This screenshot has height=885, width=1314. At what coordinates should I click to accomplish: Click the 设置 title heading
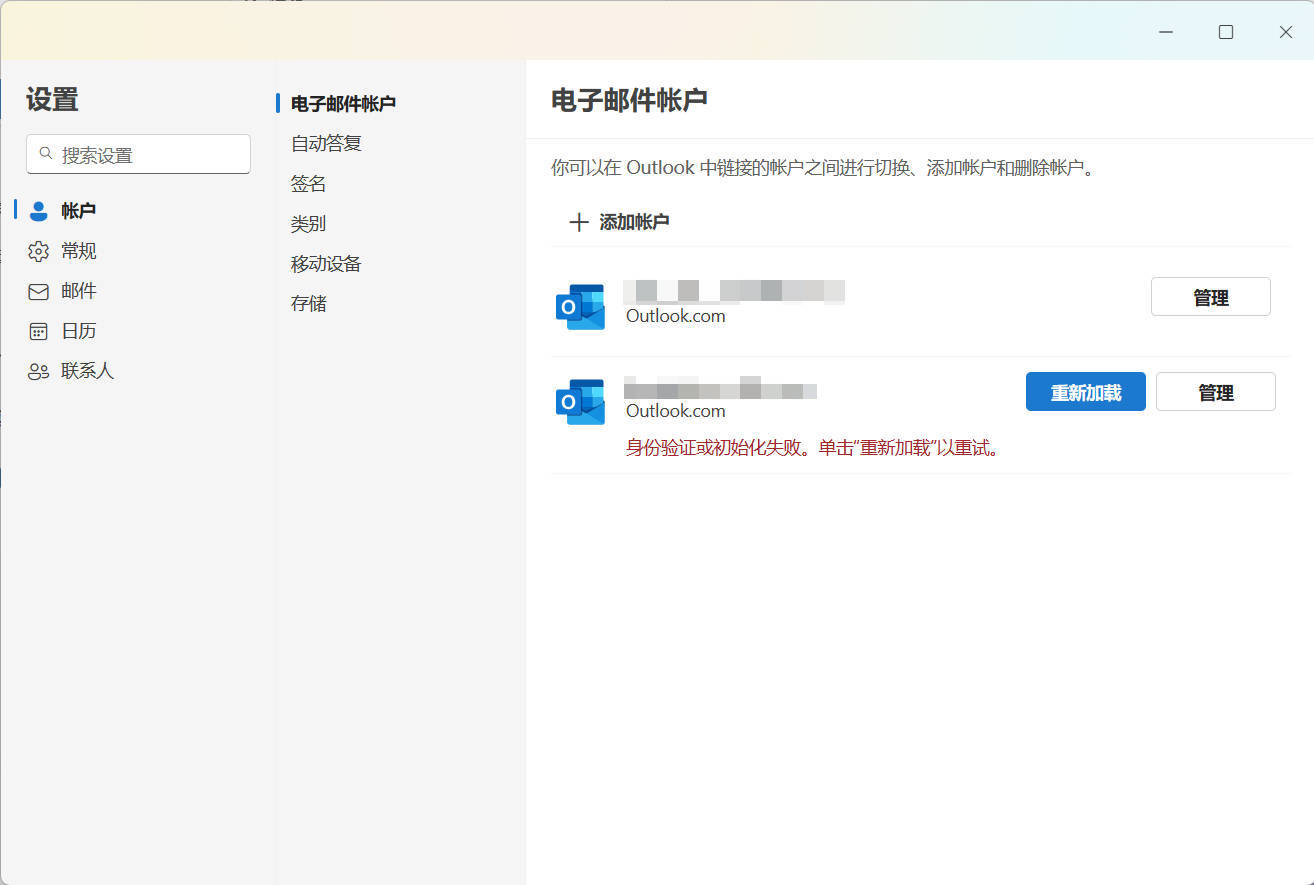coord(52,99)
